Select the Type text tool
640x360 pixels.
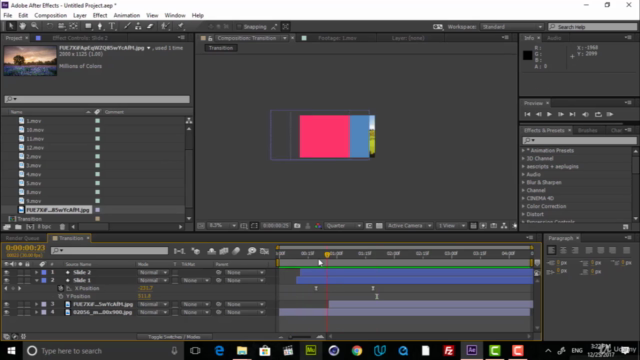click(112, 27)
